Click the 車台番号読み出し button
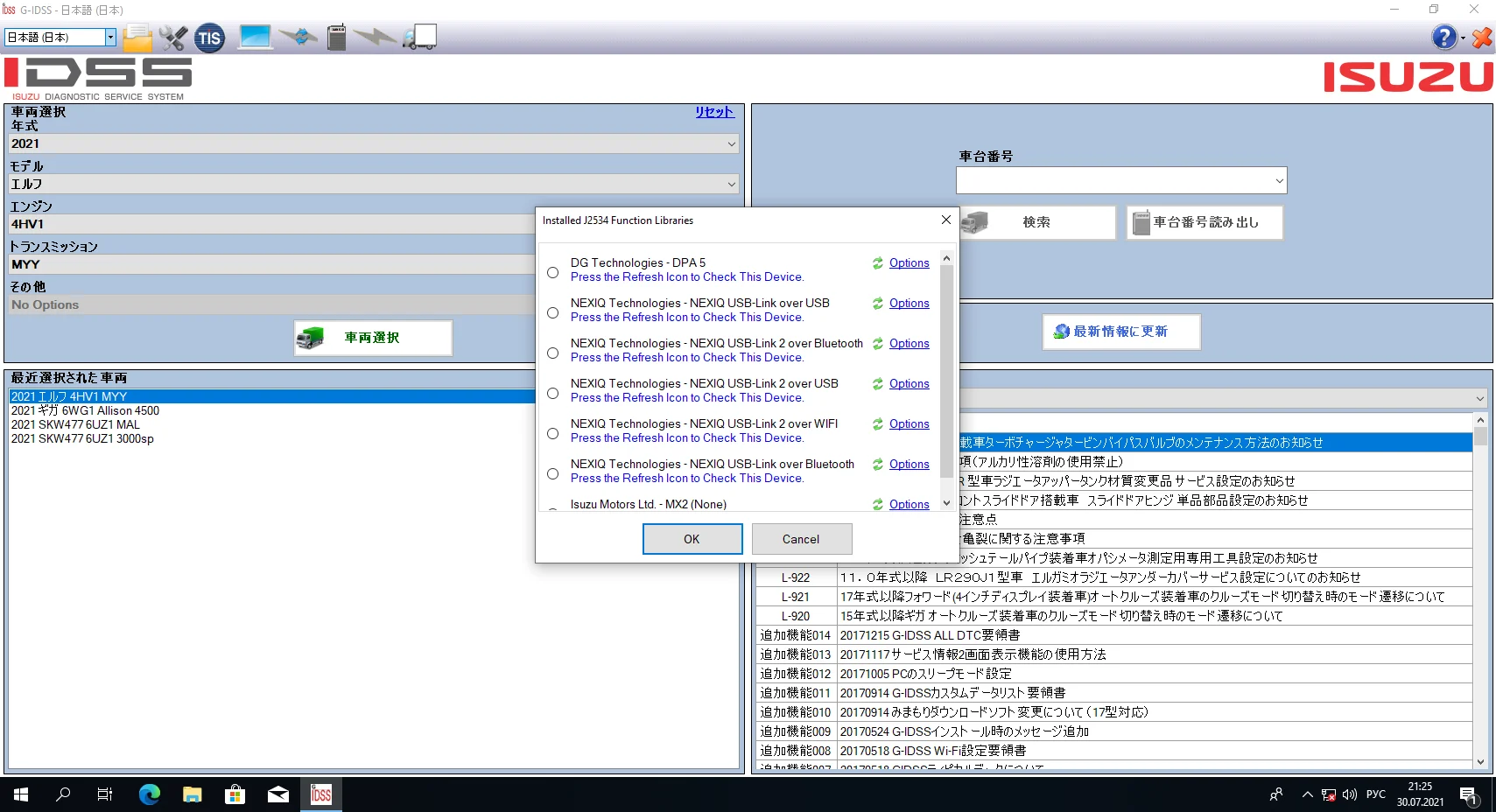Screen dimensions: 1496x812 [1205, 222]
